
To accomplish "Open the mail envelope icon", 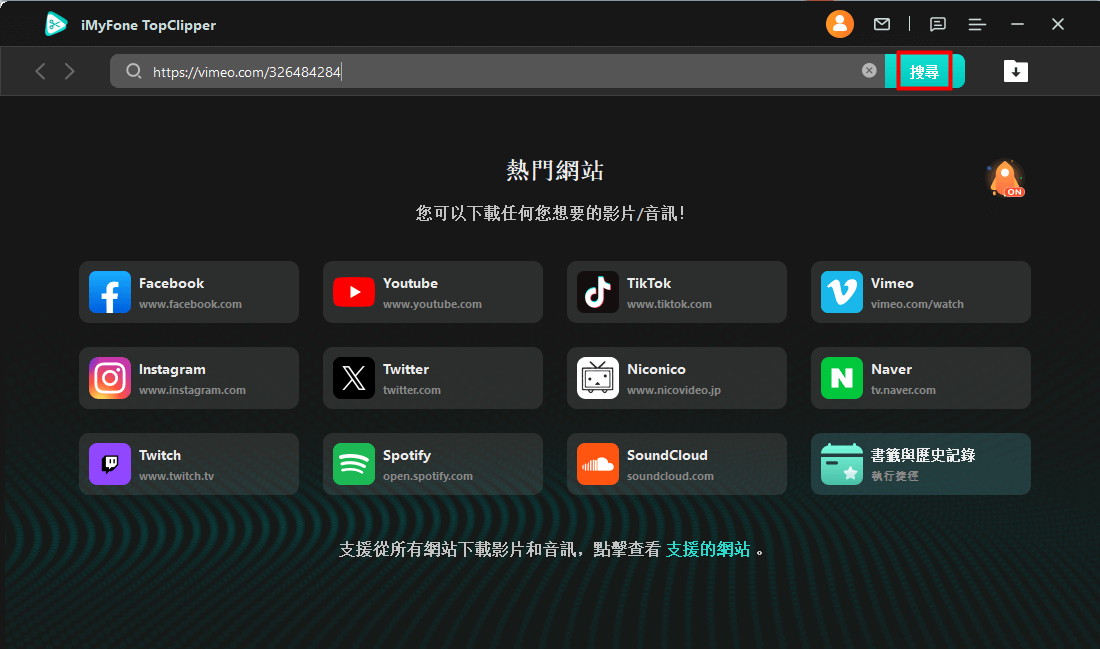I will (x=882, y=25).
